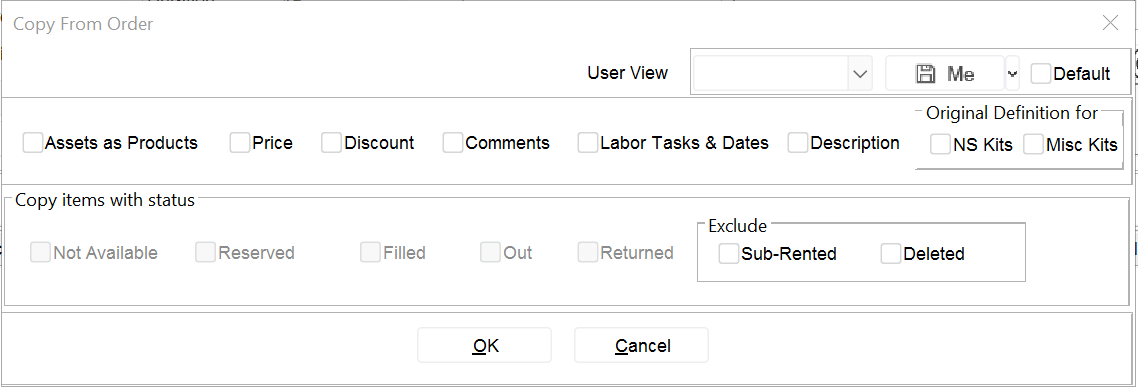Image resolution: width=1138 pixels, height=388 pixels.
Task: Check the Assets as Products option
Action: [33, 143]
